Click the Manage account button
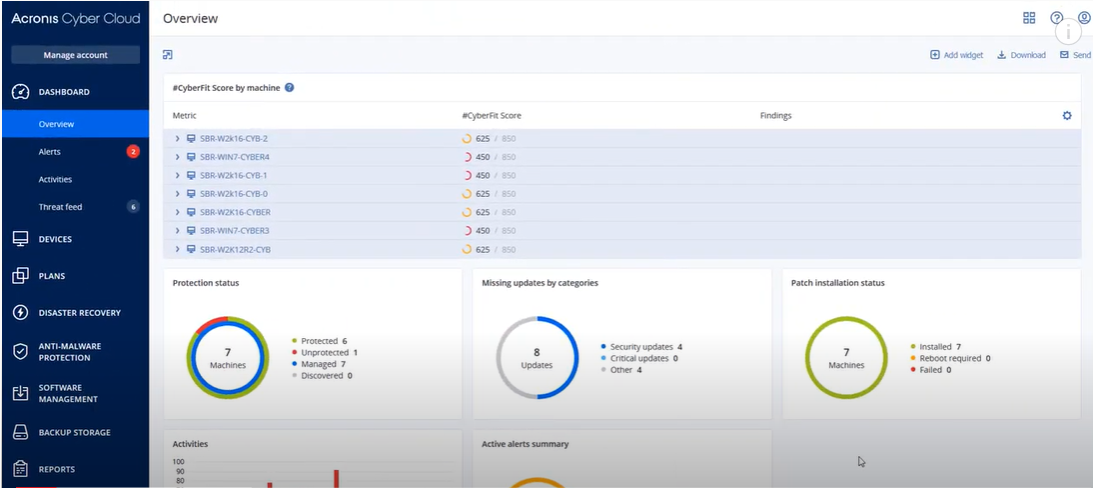The height and width of the screenshot is (488, 1093). [75, 55]
